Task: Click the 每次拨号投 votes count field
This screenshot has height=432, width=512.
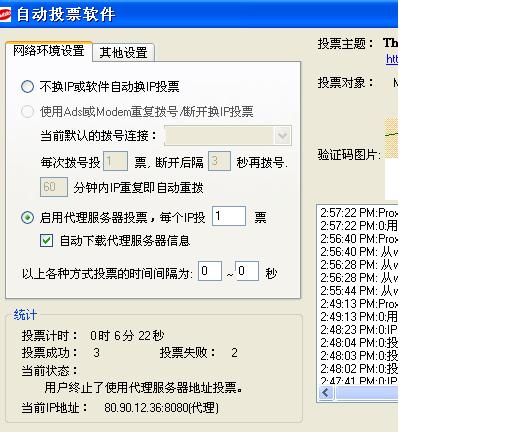Action: coord(115,161)
